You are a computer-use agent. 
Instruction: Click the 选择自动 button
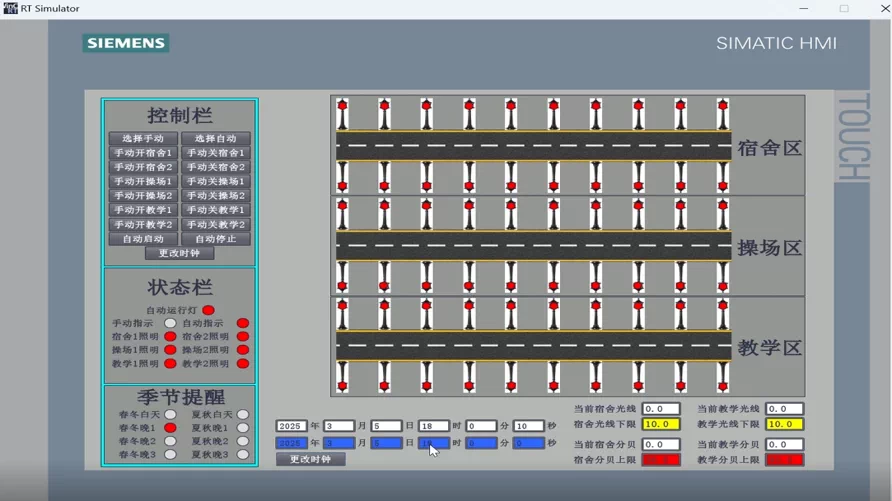click(x=216, y=138)
